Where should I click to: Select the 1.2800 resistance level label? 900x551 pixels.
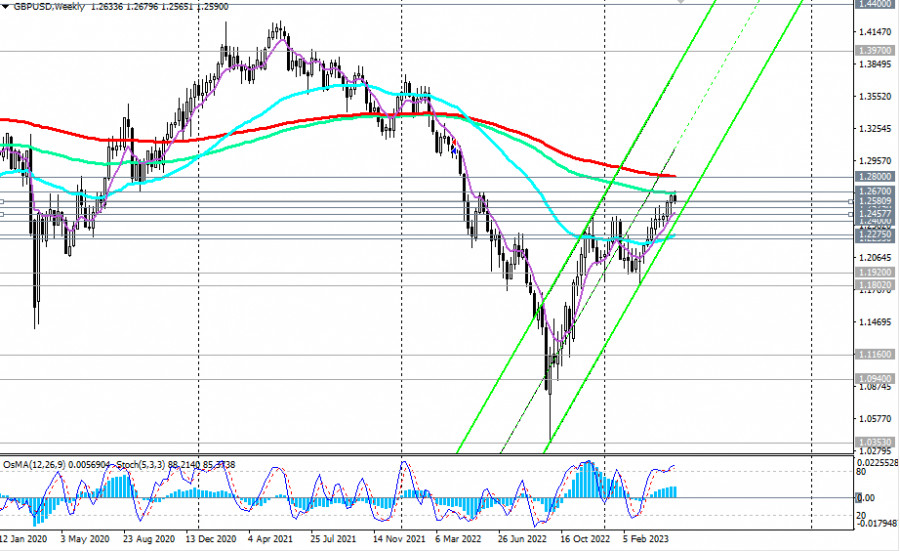click(x=875, y=177)
